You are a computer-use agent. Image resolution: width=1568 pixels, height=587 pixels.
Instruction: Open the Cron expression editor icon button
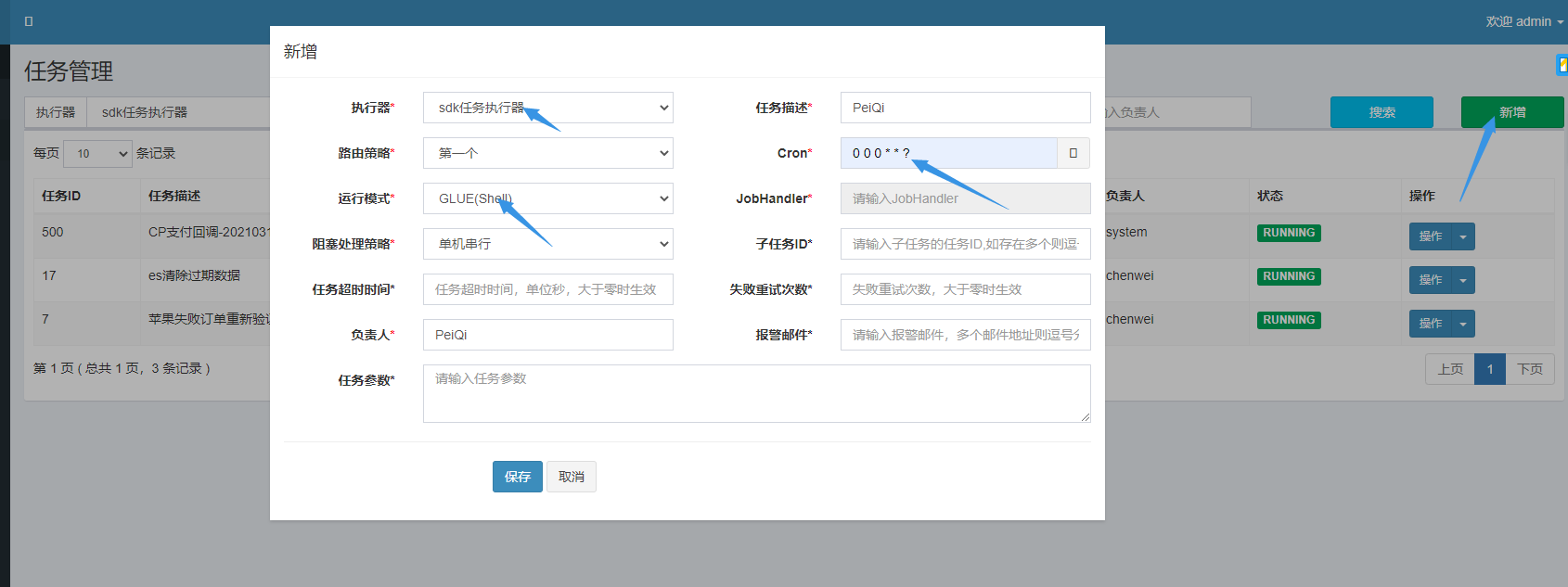point(1073,153)
